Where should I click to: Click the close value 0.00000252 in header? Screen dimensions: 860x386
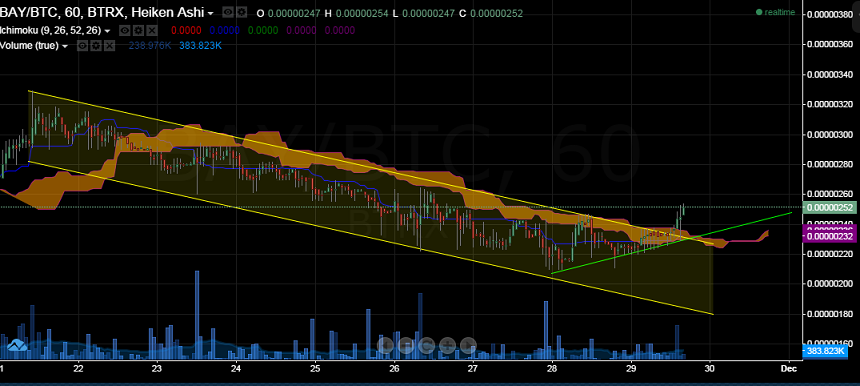coord(496,13)
